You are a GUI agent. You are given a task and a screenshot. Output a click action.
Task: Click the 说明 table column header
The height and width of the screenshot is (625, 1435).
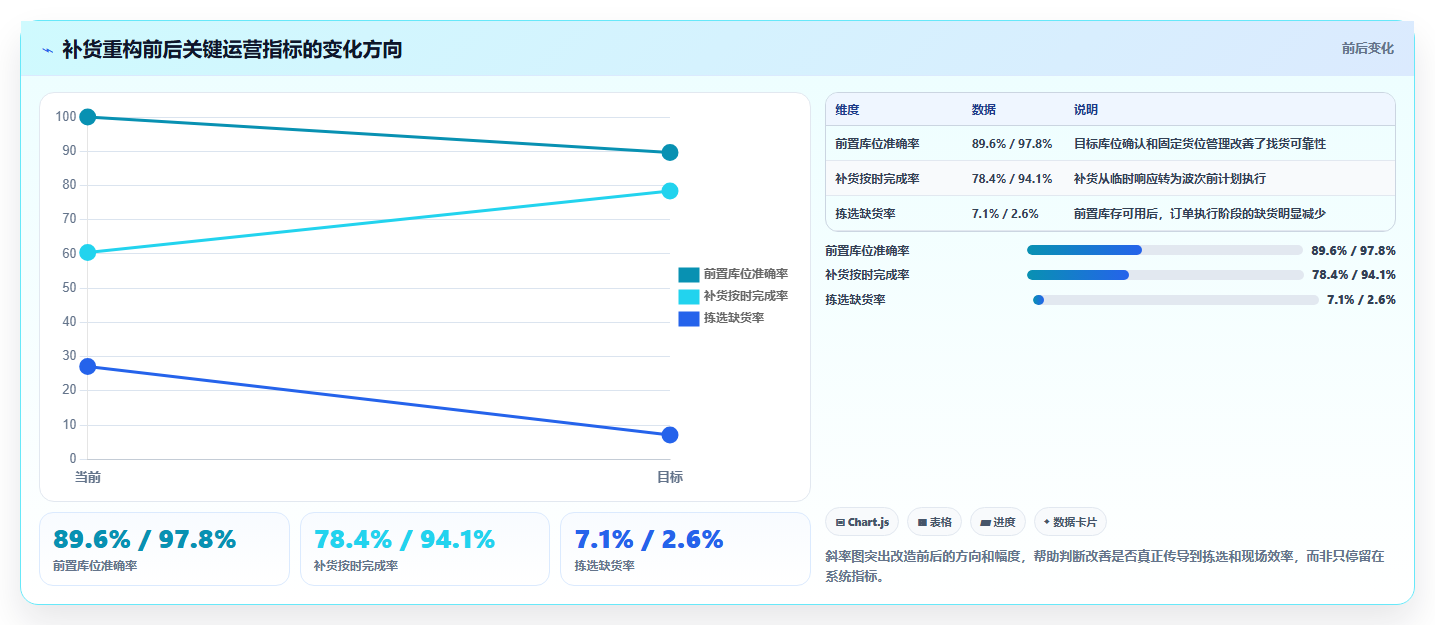click(1086, 110)
